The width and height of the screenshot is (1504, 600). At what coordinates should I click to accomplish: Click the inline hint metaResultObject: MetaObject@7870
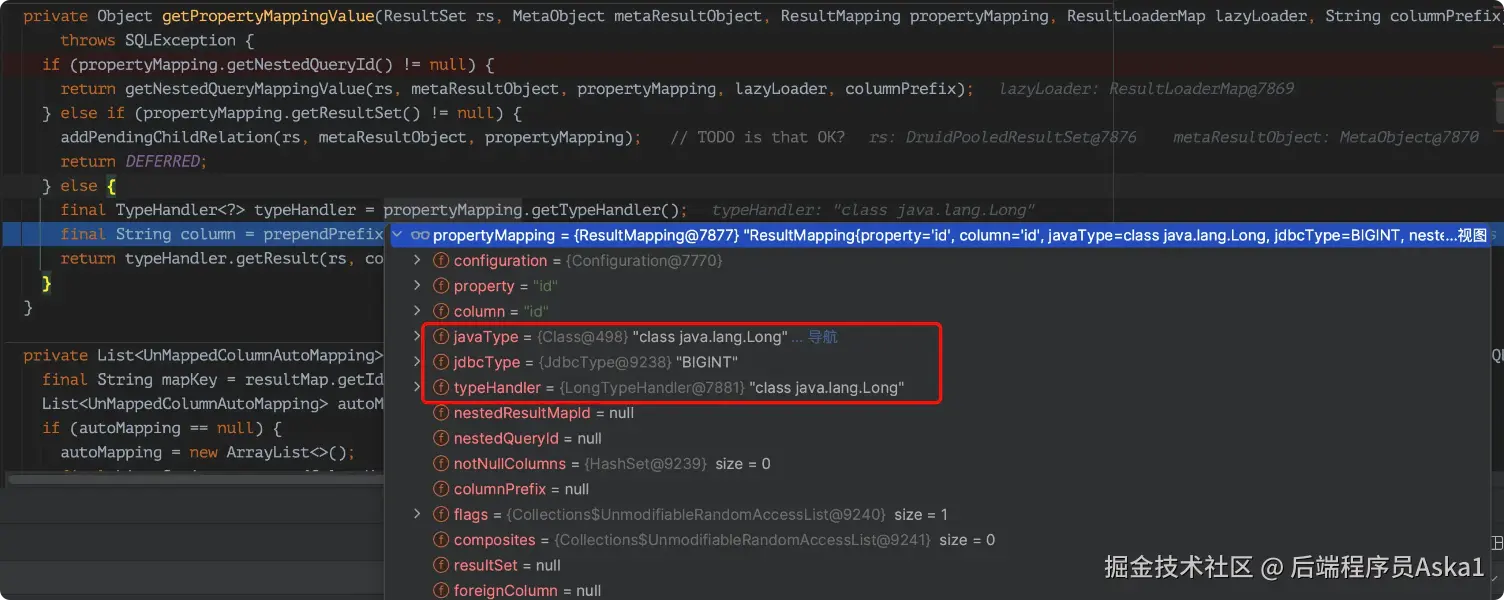point(1325,137)
